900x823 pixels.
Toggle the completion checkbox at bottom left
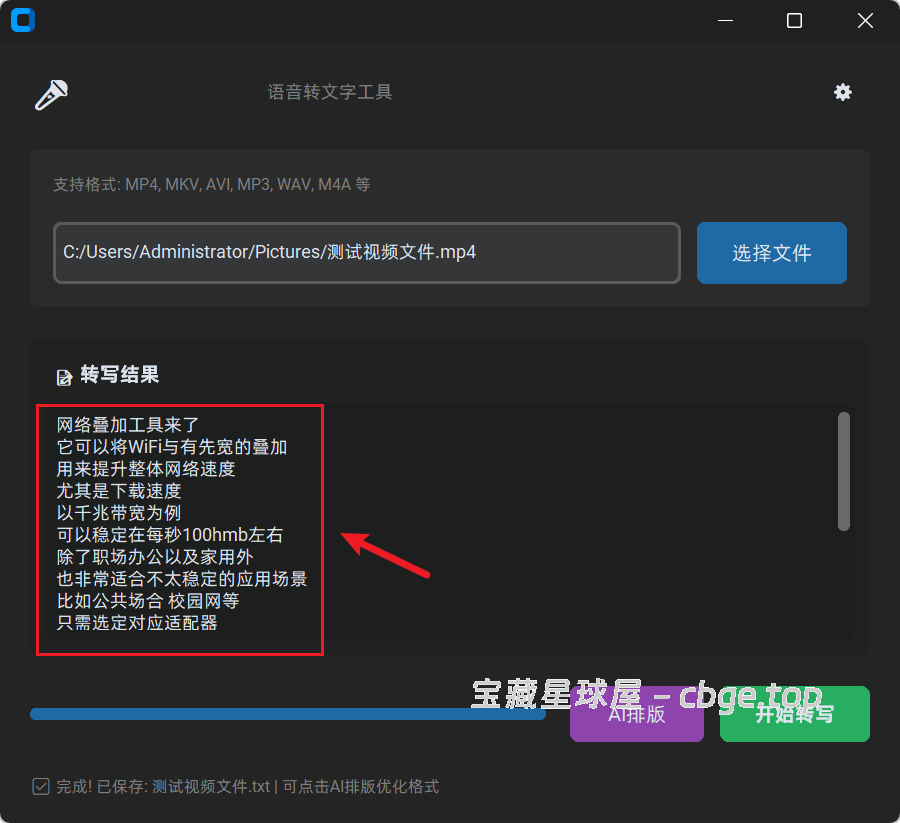point(40,786)
